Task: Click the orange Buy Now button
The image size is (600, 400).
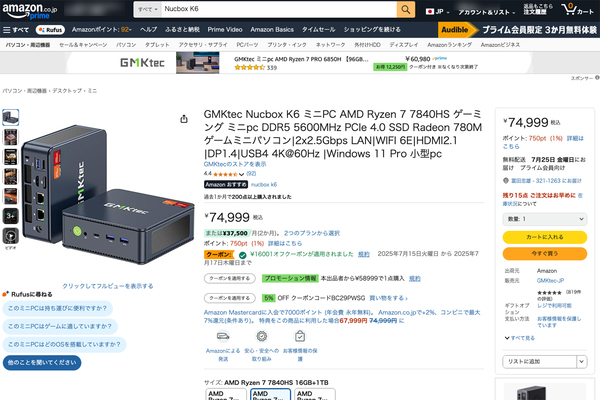Action: tap(545, 253)
